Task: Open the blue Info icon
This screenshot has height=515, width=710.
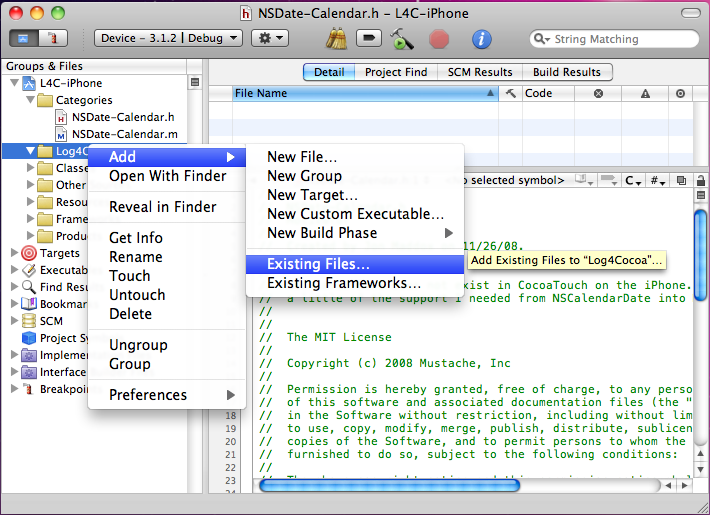Action: point(481,39)
